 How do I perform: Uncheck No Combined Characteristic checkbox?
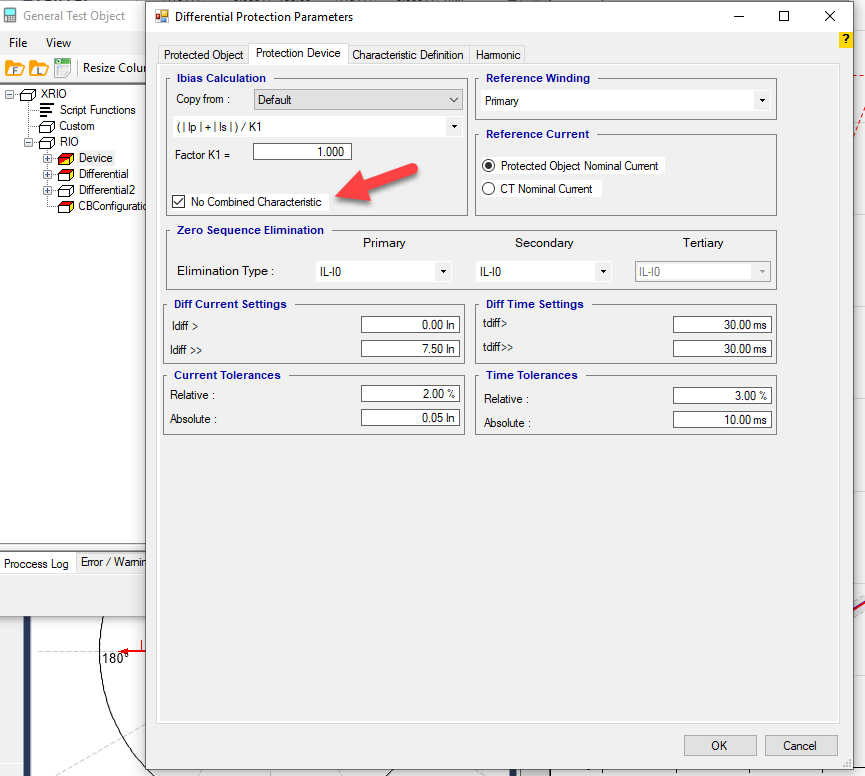178,202
